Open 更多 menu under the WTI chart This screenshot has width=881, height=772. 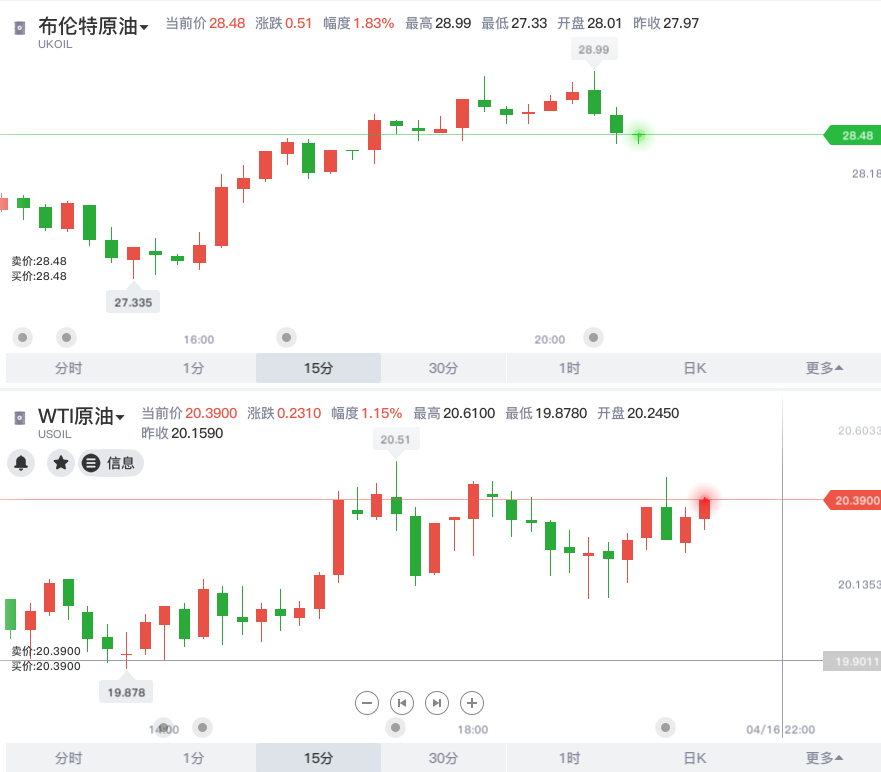point(824,758)
